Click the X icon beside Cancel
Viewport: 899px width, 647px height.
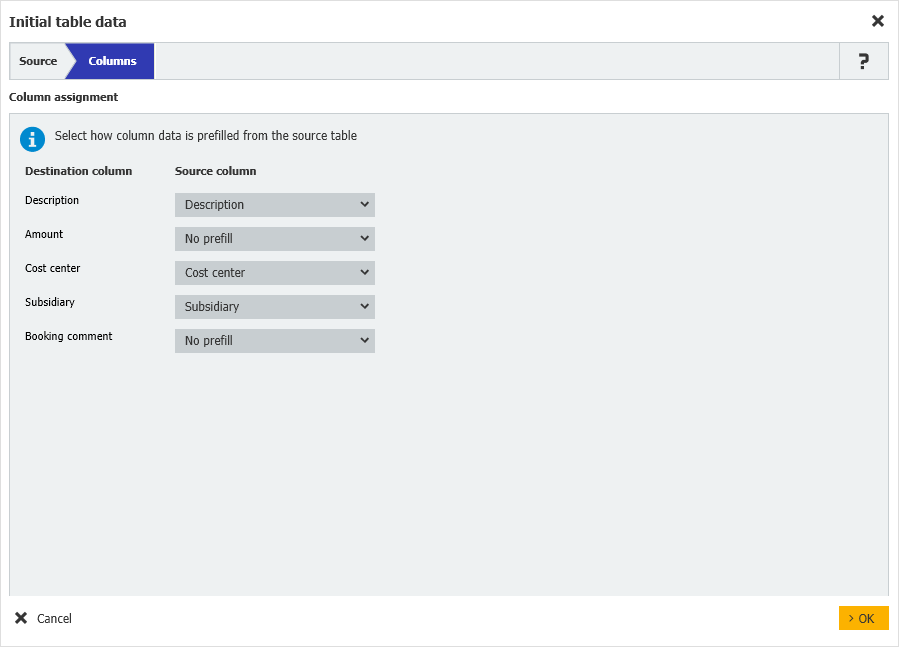[x=20, y=618]
